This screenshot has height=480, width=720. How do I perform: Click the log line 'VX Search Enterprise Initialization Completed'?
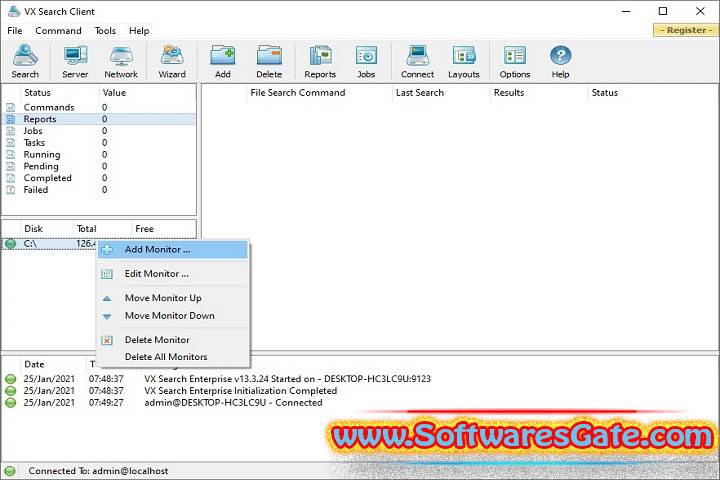[241, 391]
